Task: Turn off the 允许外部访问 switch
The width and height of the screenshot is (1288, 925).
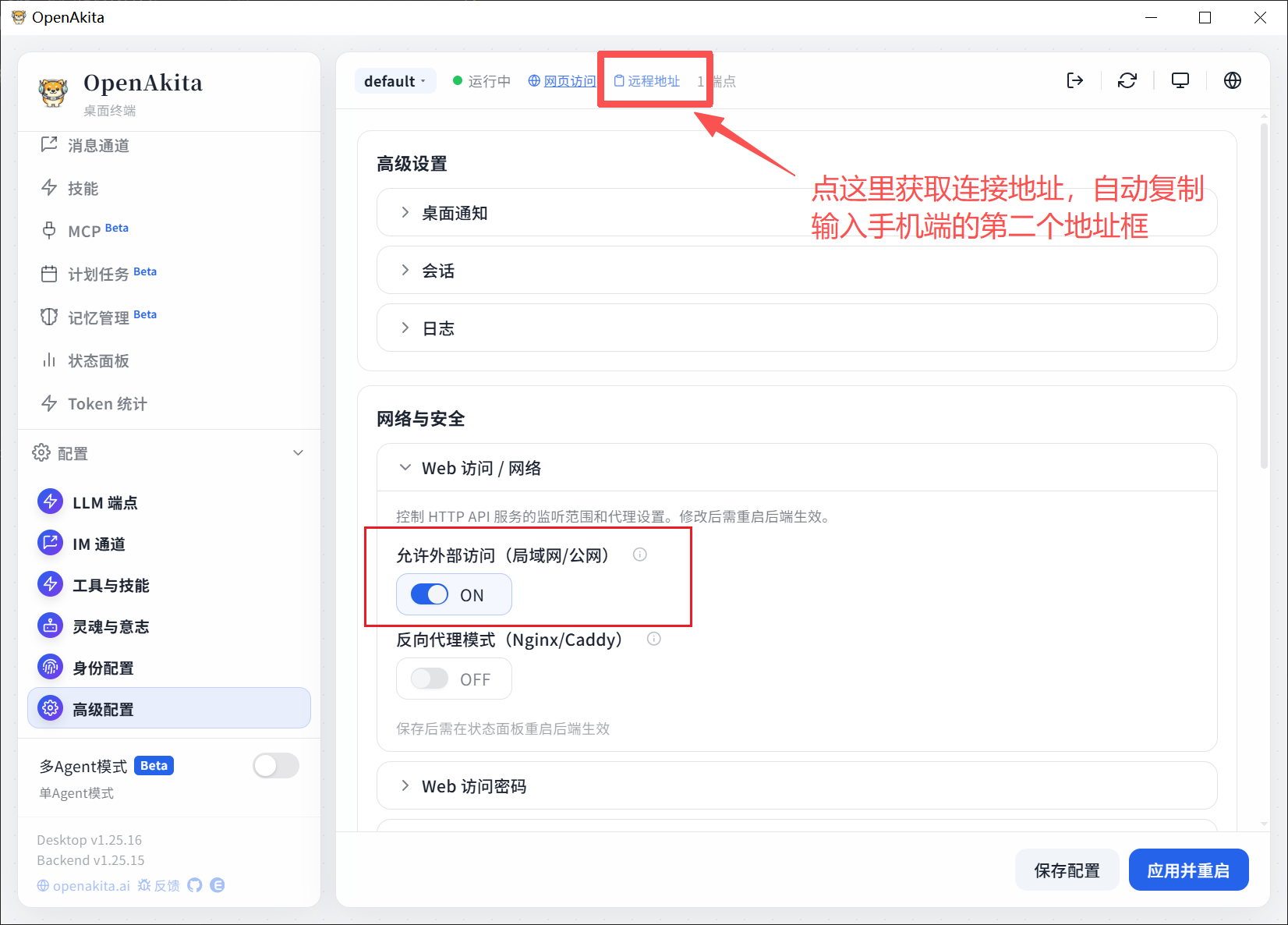Action: point(430,594)
